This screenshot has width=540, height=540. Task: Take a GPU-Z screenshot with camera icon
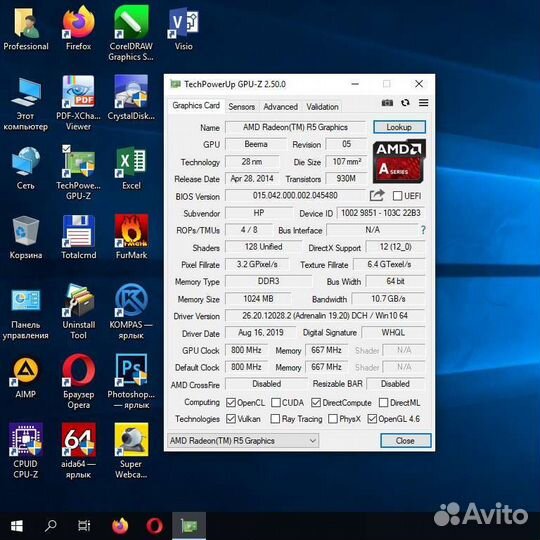pyautogui.click(x=387, y=103)
